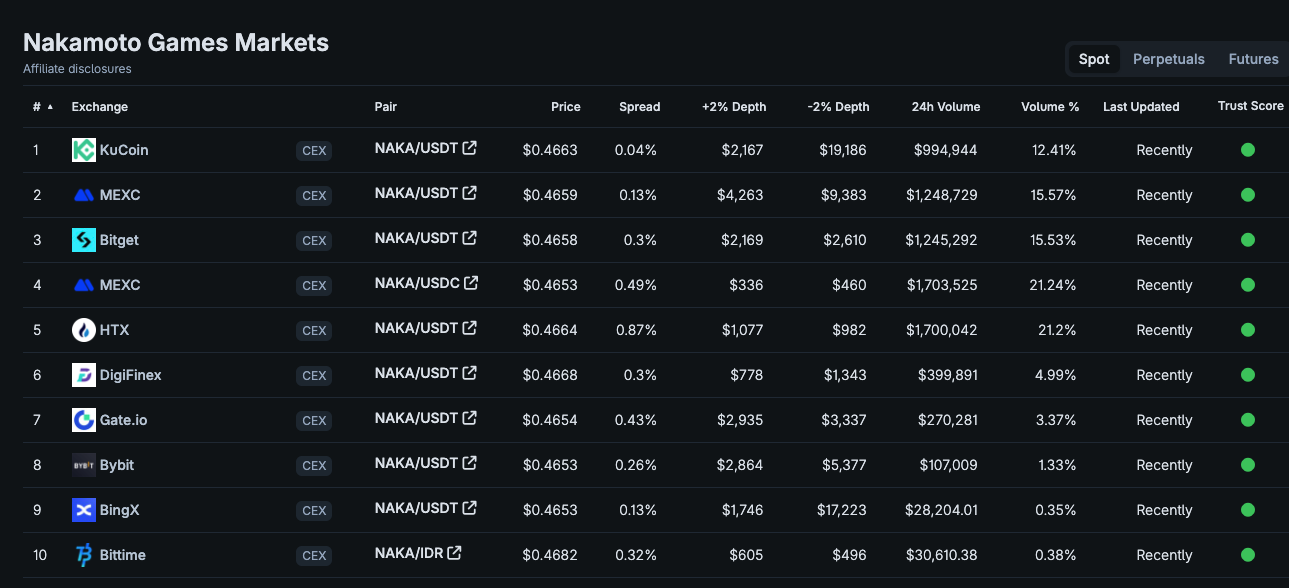Switch to the Perpetuals tab

1168,59
